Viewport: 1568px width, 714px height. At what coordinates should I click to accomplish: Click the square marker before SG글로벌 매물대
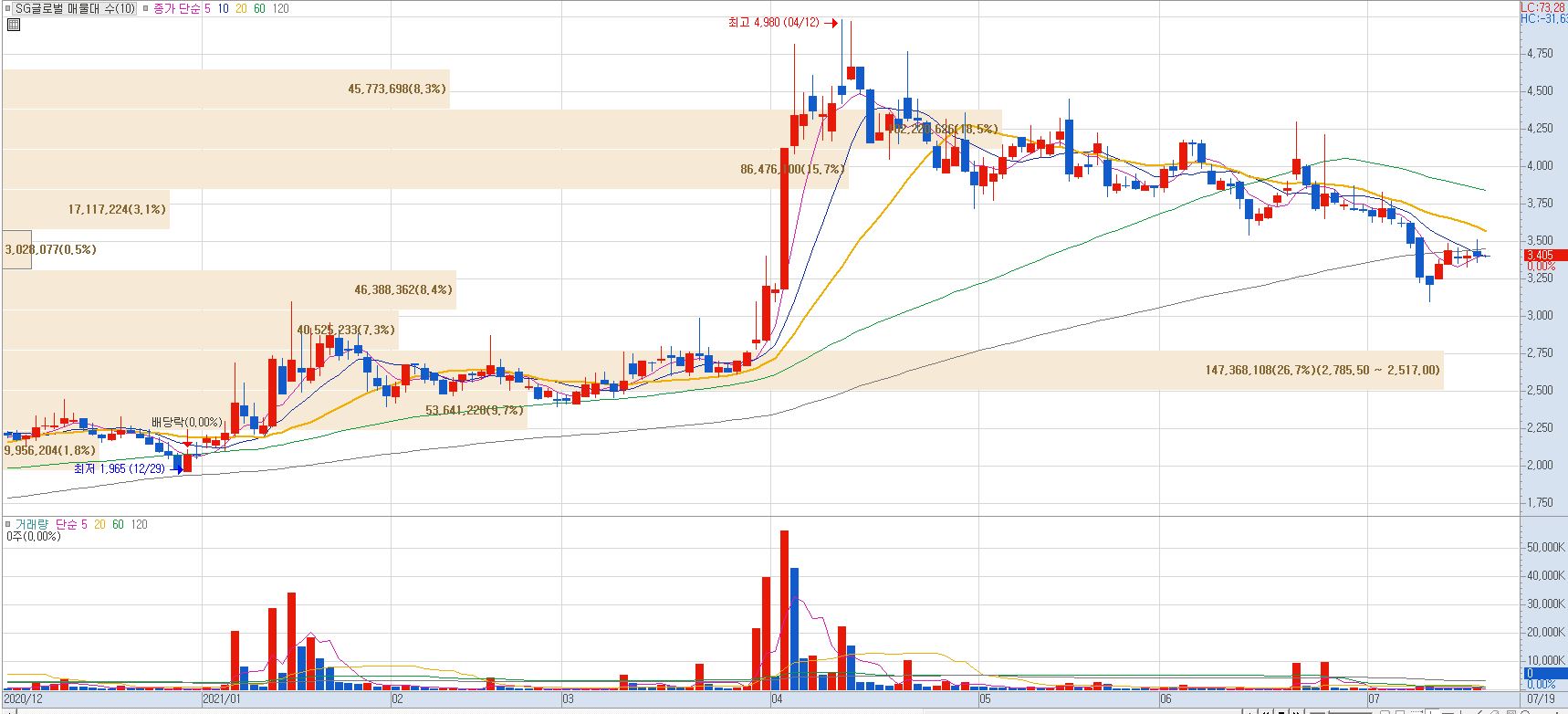point(7,8)
